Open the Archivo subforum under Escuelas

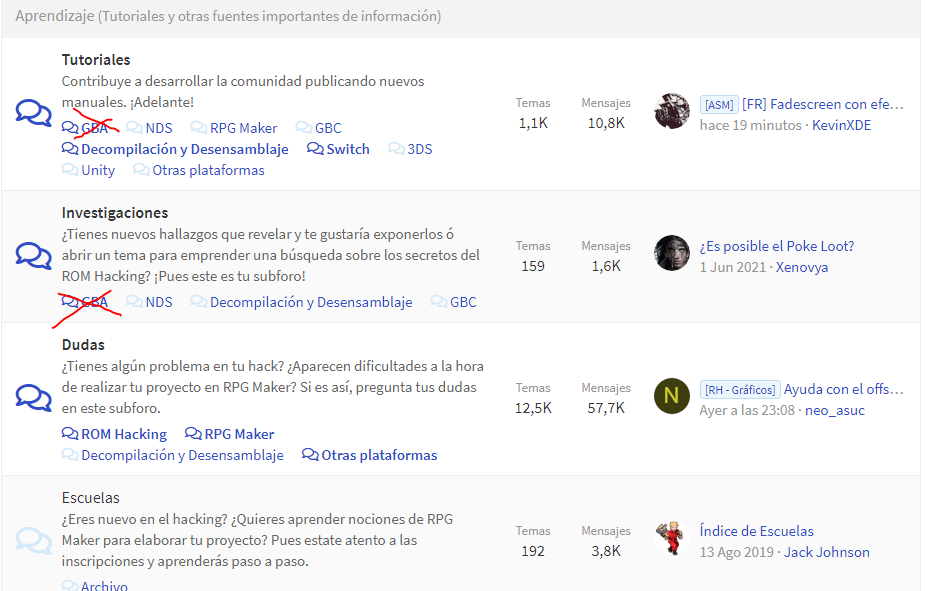coord(103,586)
